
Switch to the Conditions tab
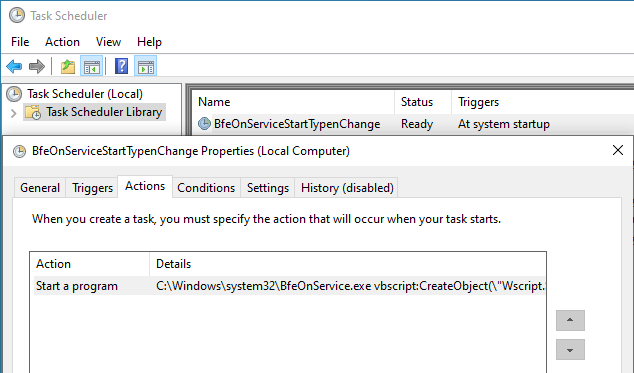tap(206, 188)
